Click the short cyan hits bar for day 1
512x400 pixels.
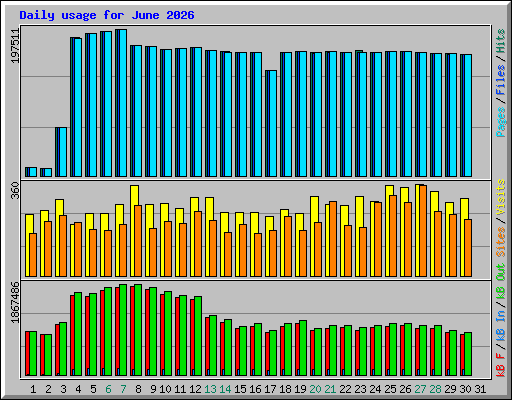(33, 172)
